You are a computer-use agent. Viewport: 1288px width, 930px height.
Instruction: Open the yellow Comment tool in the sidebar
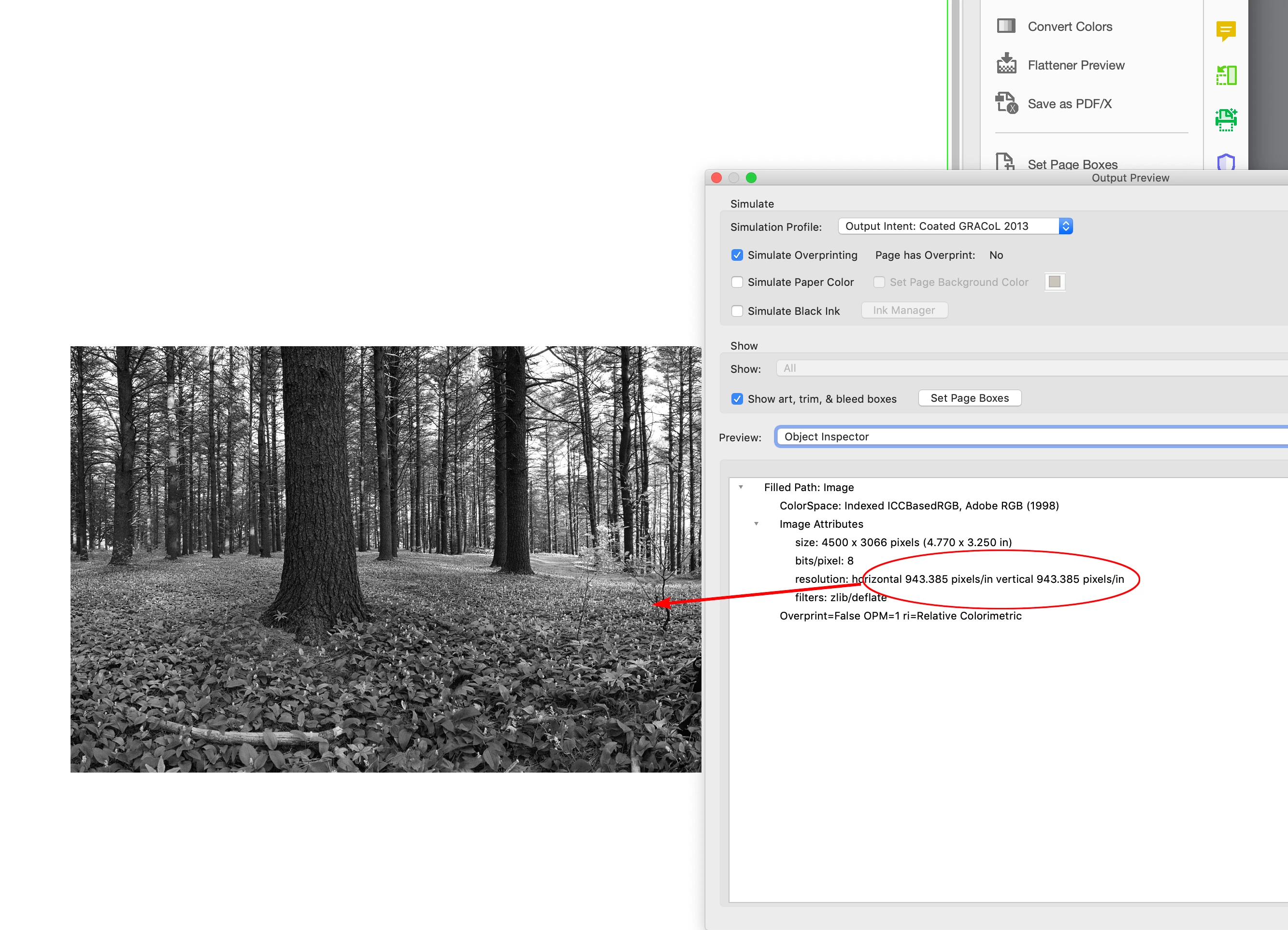[1226, 30]
